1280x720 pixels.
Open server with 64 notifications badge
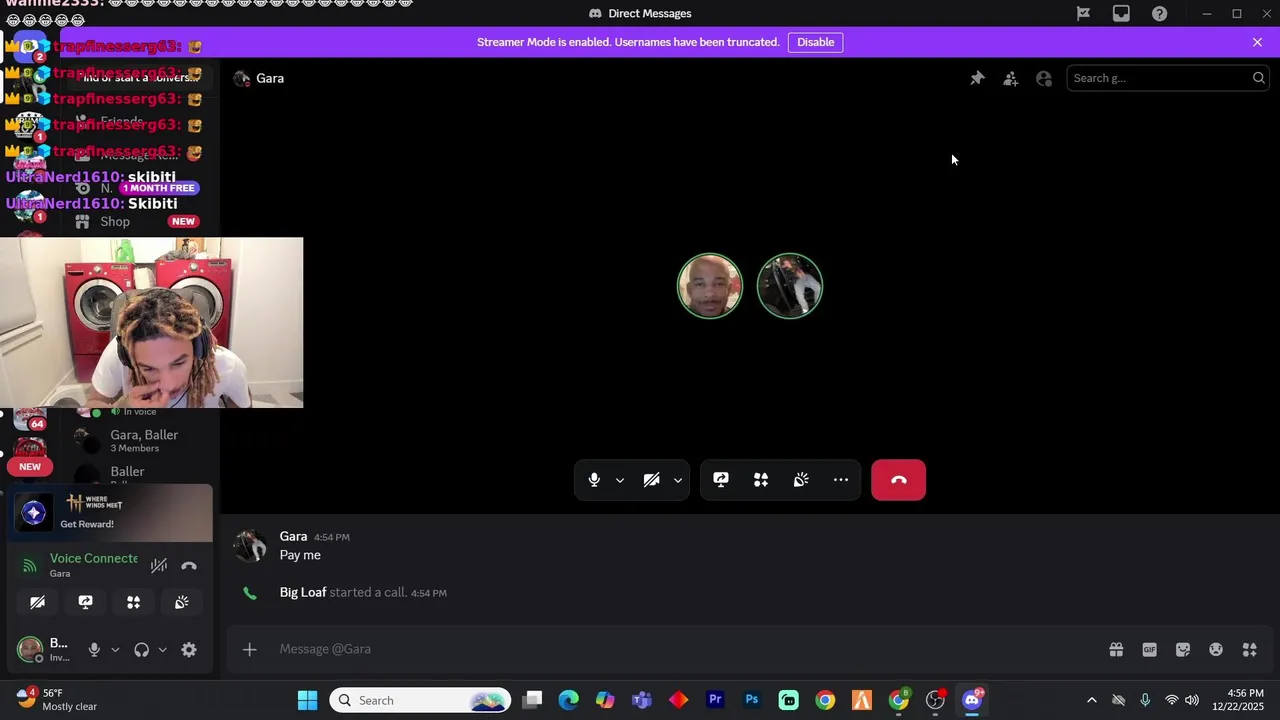pos(30,418)
